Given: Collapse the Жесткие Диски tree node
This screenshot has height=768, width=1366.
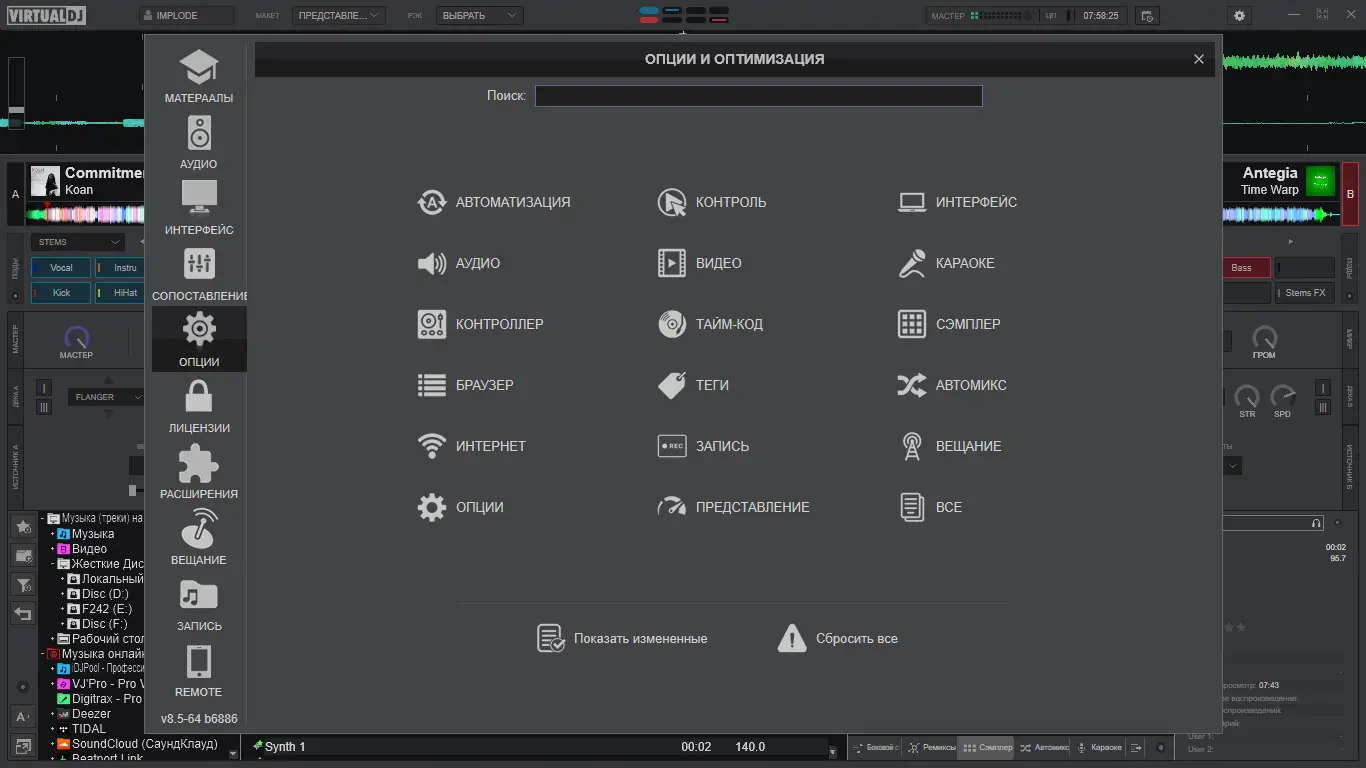Looking at the screenshot, I should click(53, 564).
